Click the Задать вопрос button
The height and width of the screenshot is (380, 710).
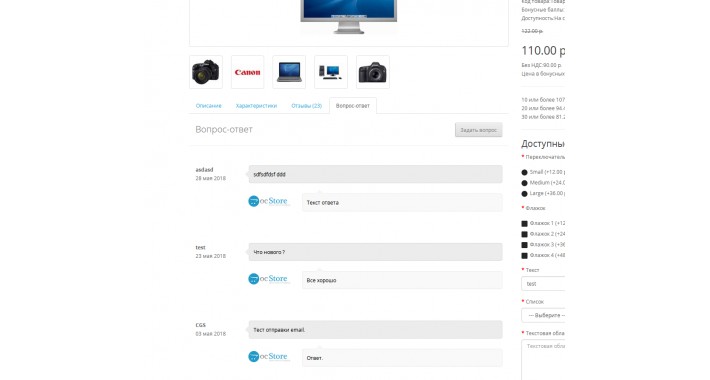click(479, 130)
